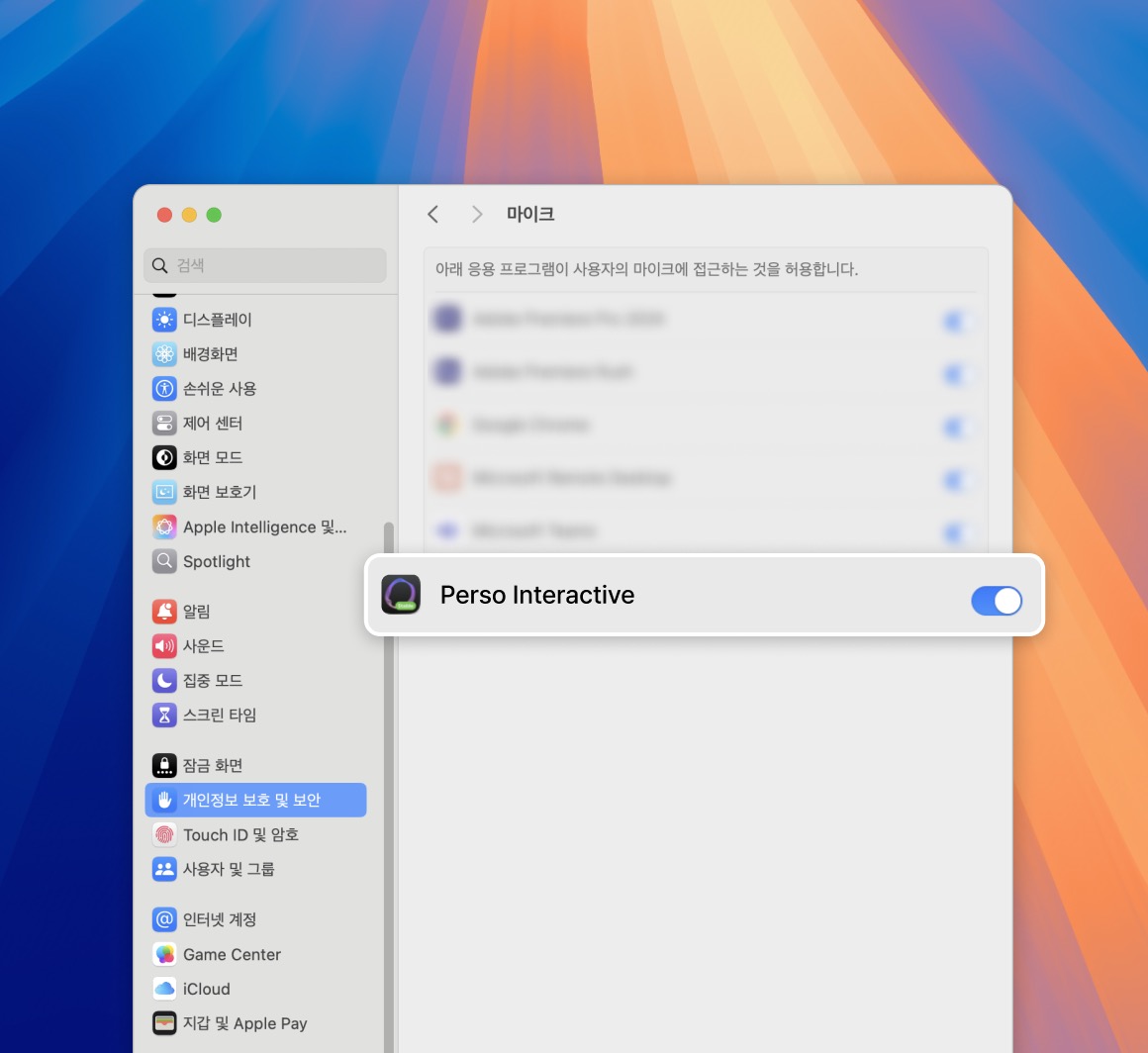
Task: Select 화면 보호기 label in sidebar
Action: [220, 492]
